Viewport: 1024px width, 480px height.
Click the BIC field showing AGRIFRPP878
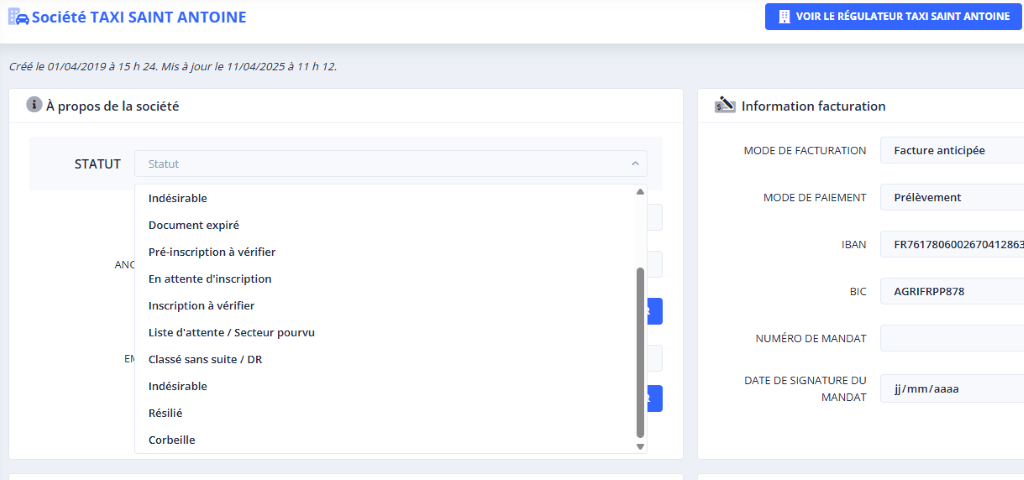pyautogui.click(x=952, y=291)
